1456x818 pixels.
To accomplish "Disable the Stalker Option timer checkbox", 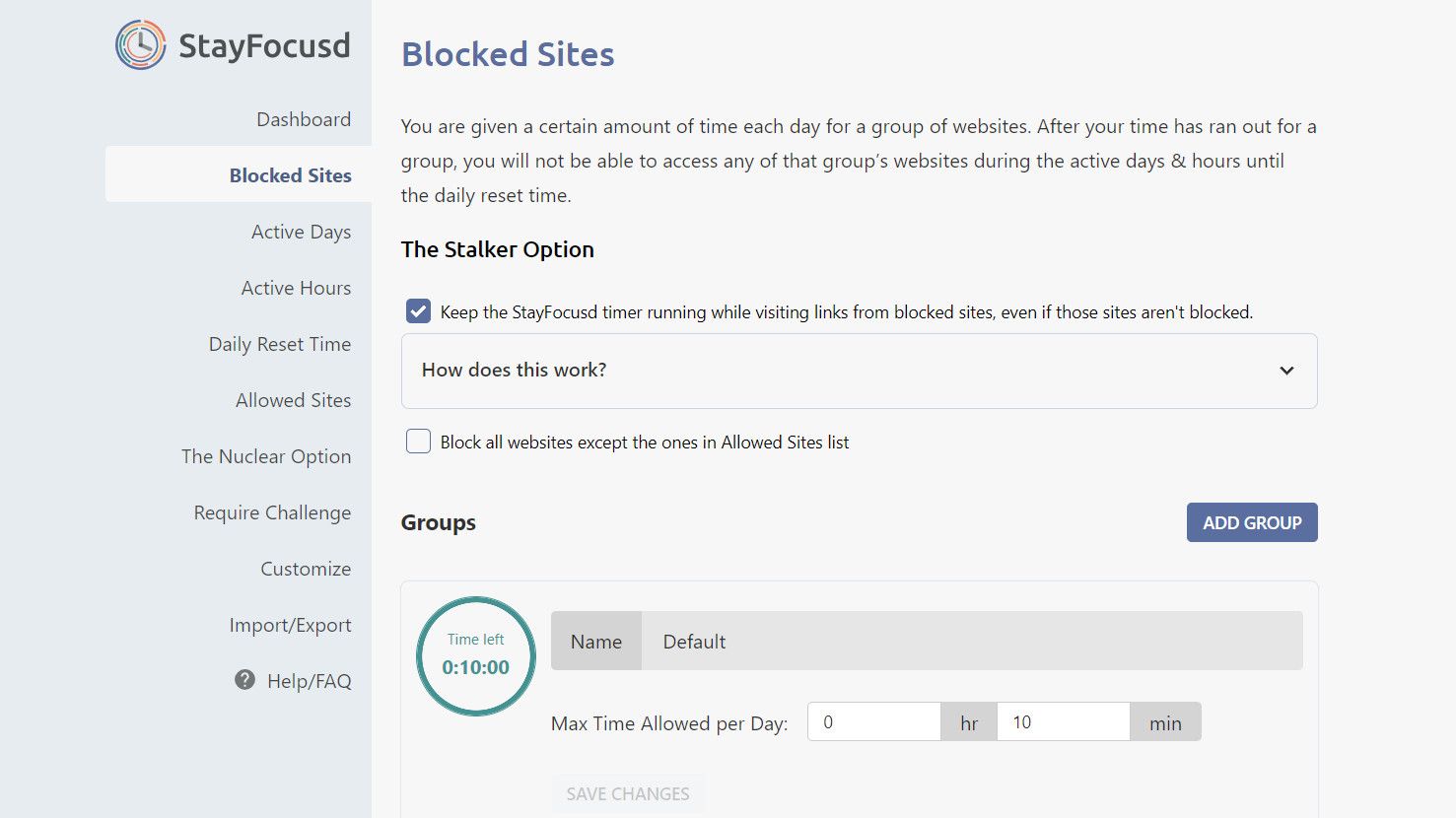I will pyautogui.click(x=418, y=310).
